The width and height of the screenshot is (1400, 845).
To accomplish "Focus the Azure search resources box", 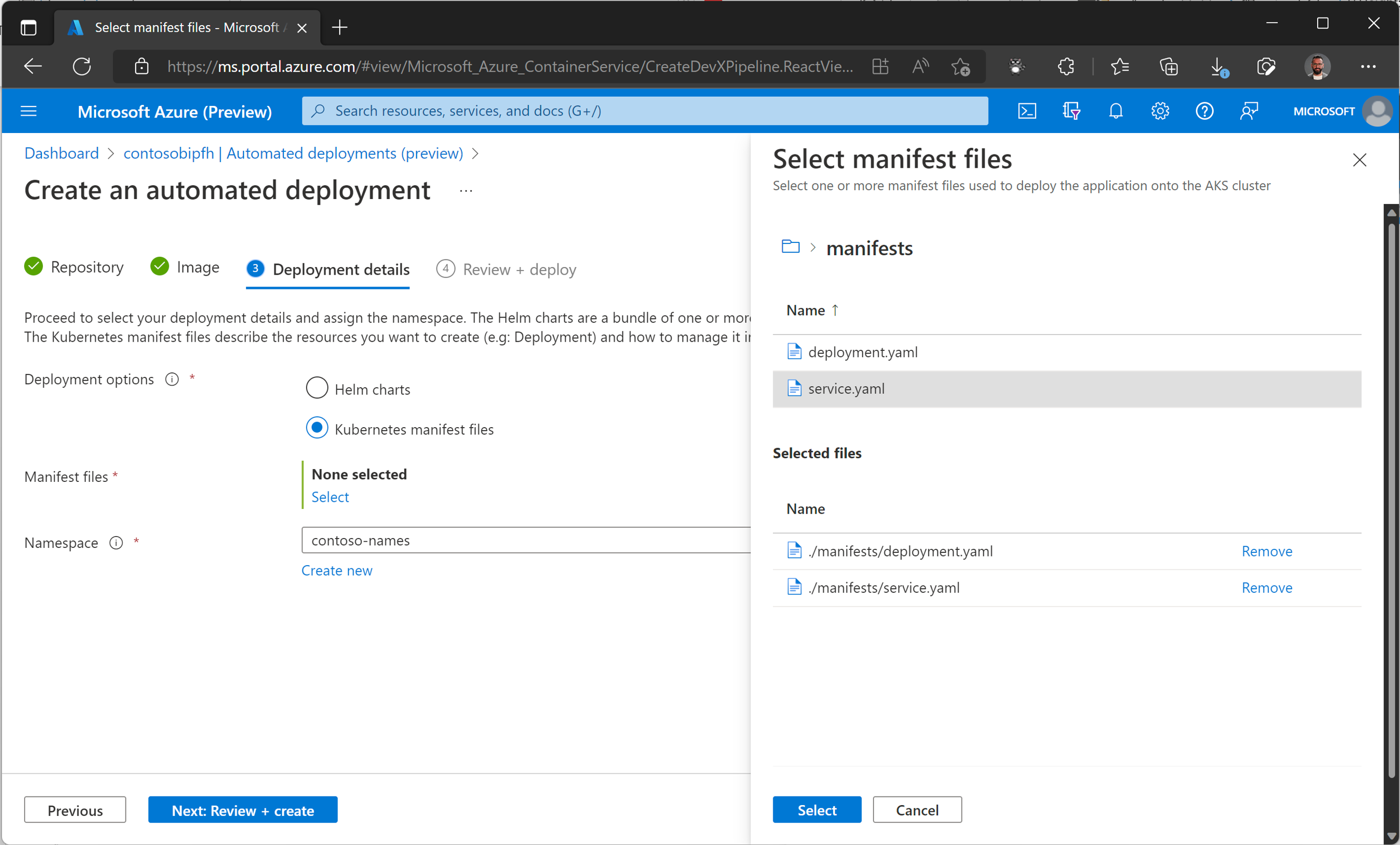I will click(645, 110).
